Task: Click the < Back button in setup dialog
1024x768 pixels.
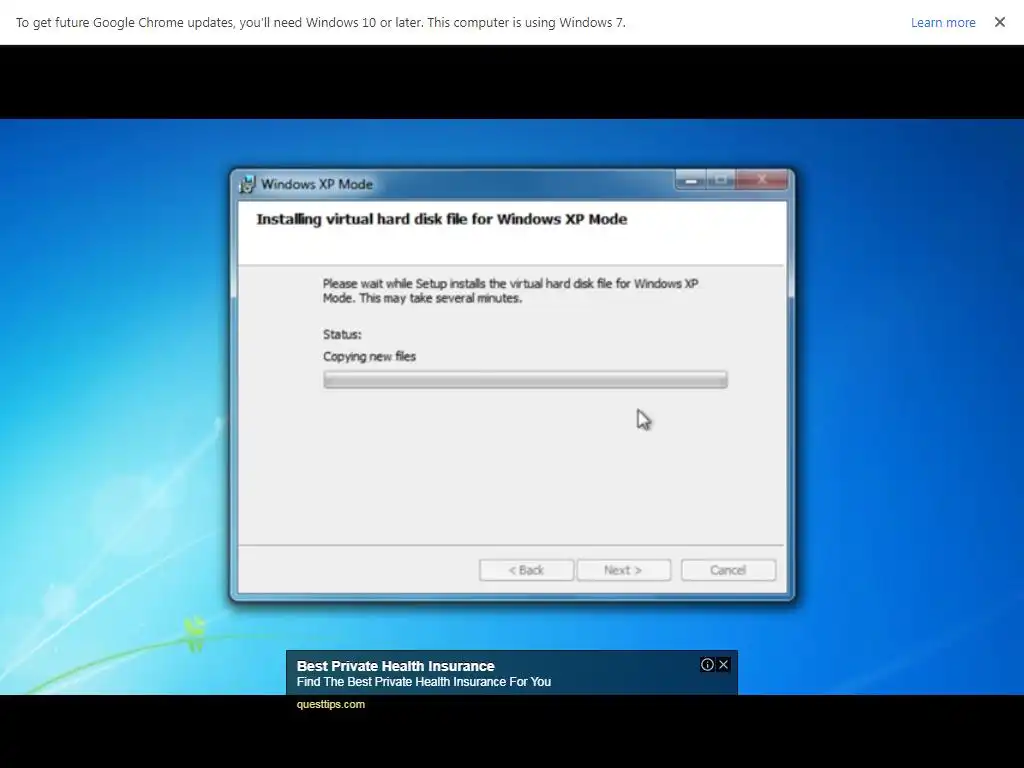Action: pos(526,570)
